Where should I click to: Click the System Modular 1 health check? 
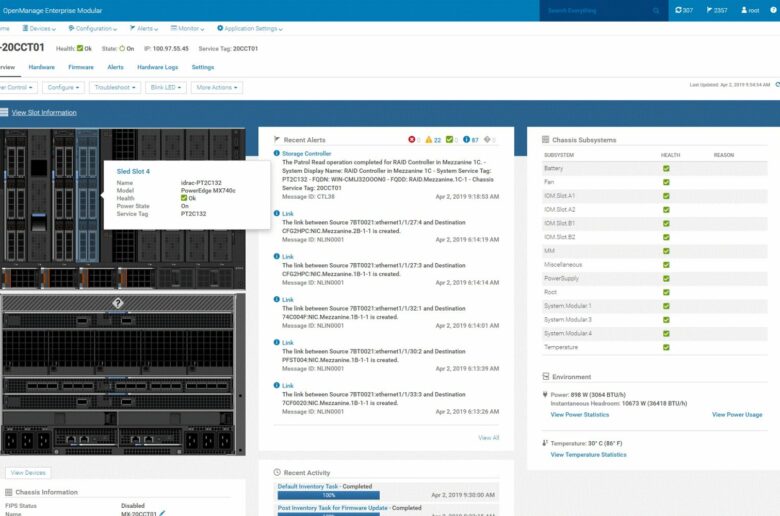[x=666, y=306]
